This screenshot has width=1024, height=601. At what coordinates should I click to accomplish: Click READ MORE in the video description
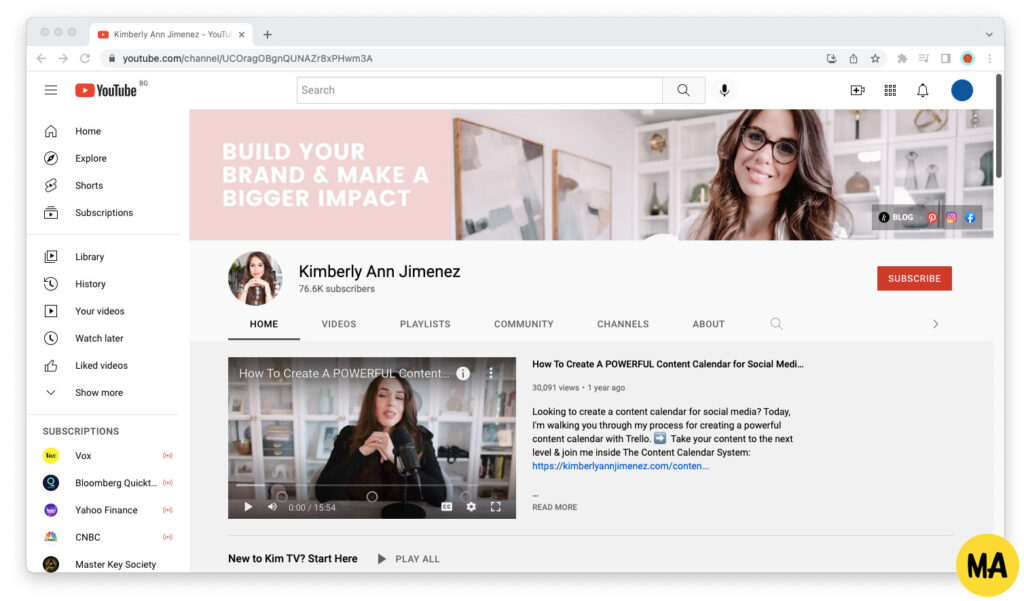[554, 507]
